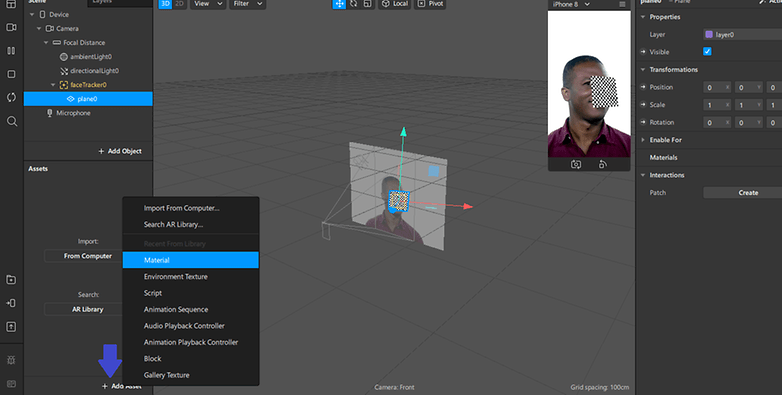Click the pause icon in left sidebar
The image size is (782, 395).
click(11, 51)
